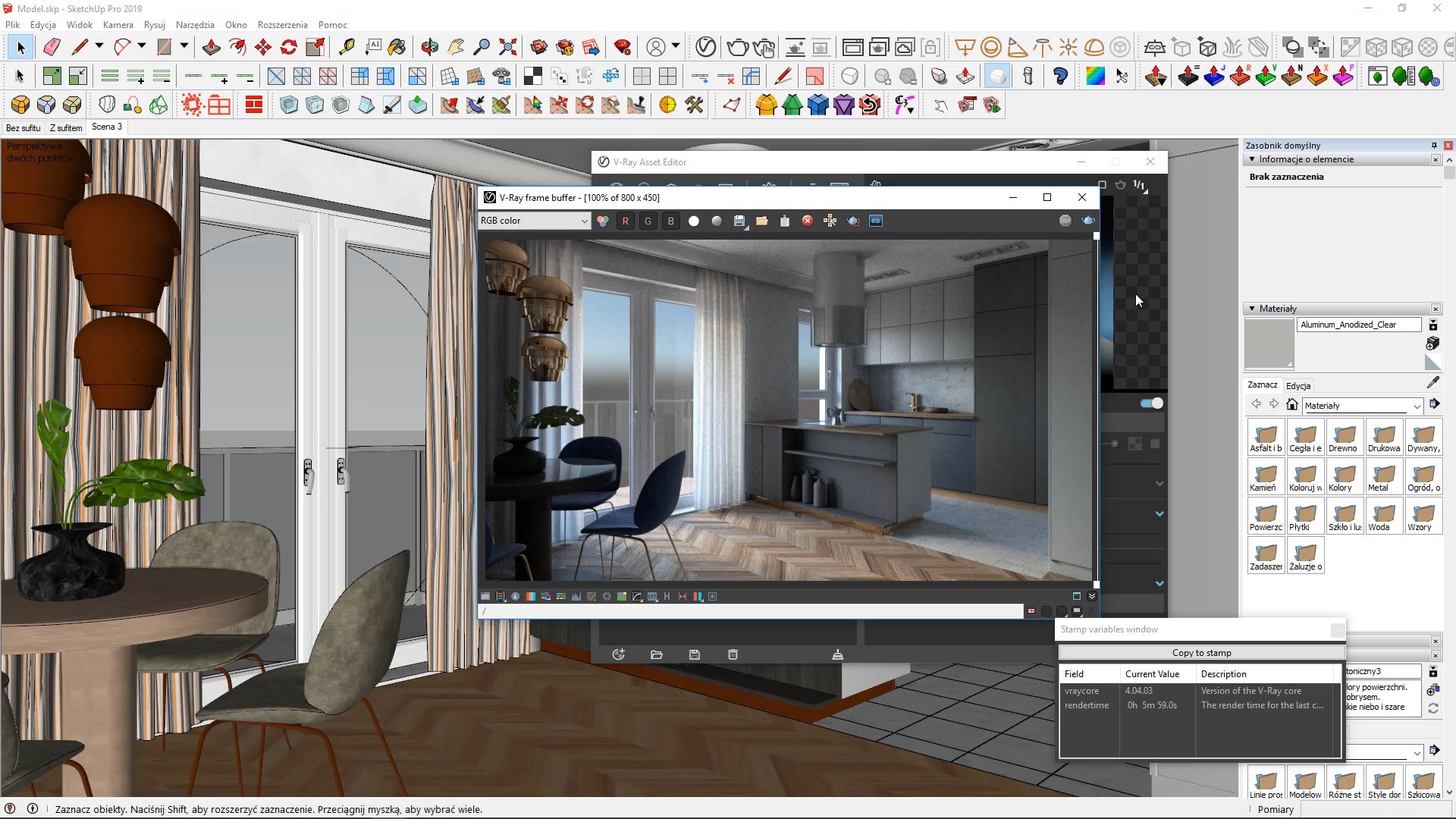
Task: Select the Drewno material category thumbnail
Action: tap(1344, 435)
